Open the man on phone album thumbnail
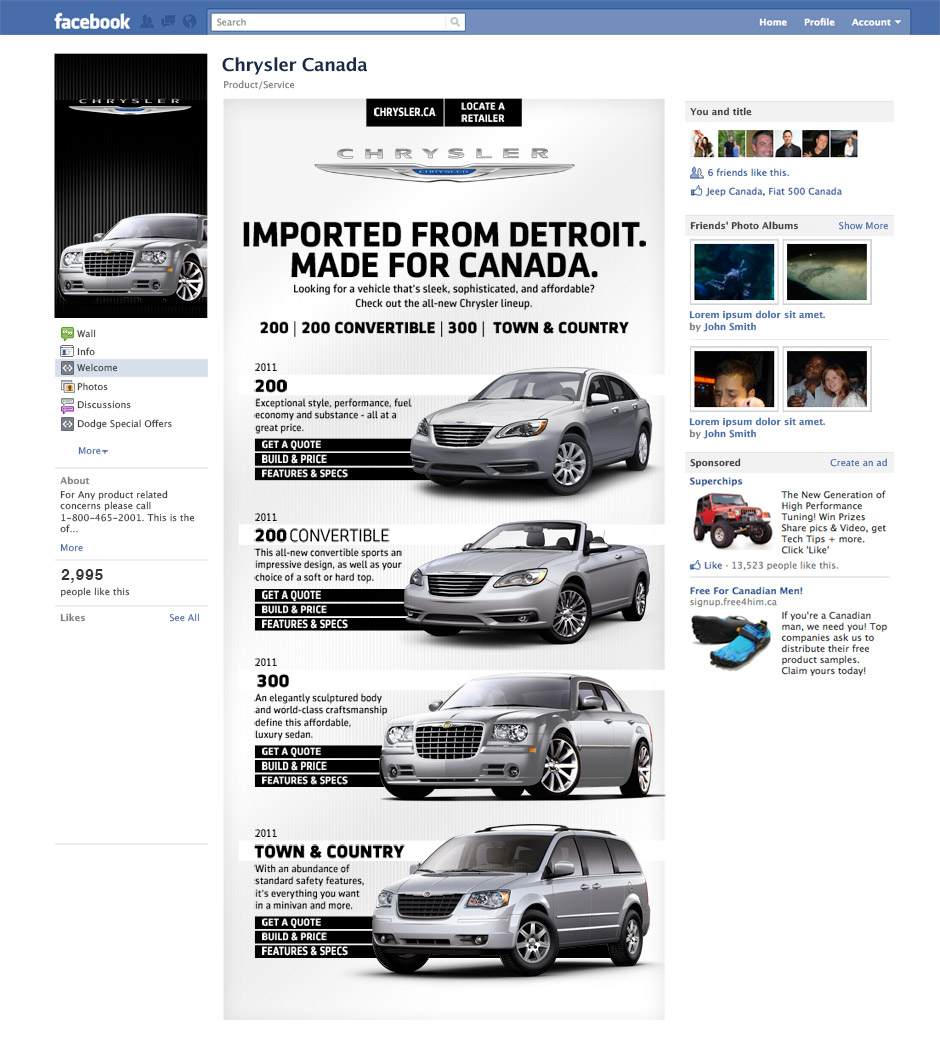This screenshot has width=940, height=1054. pos(734,379)
